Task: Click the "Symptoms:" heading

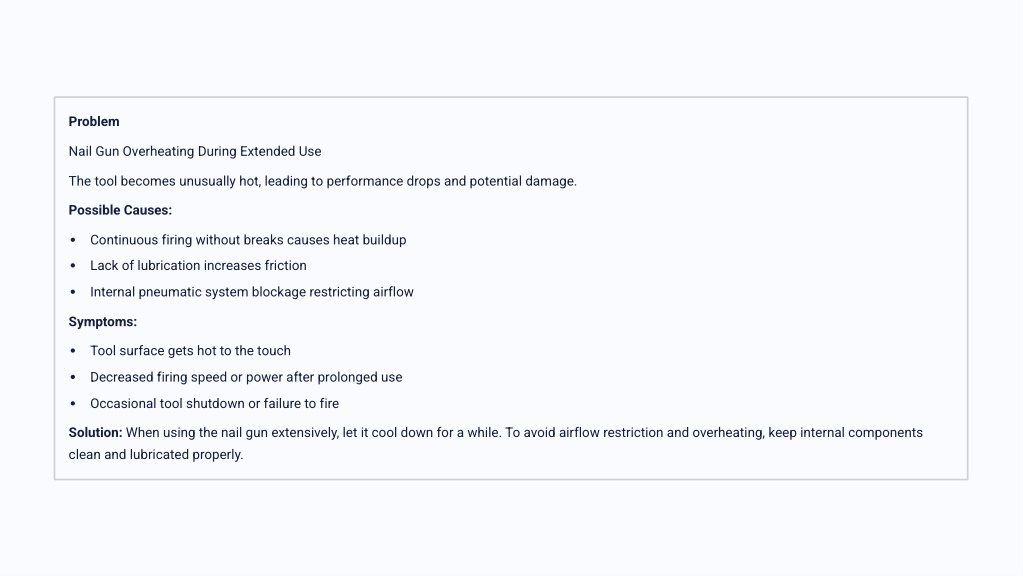Action: (102, 322)
